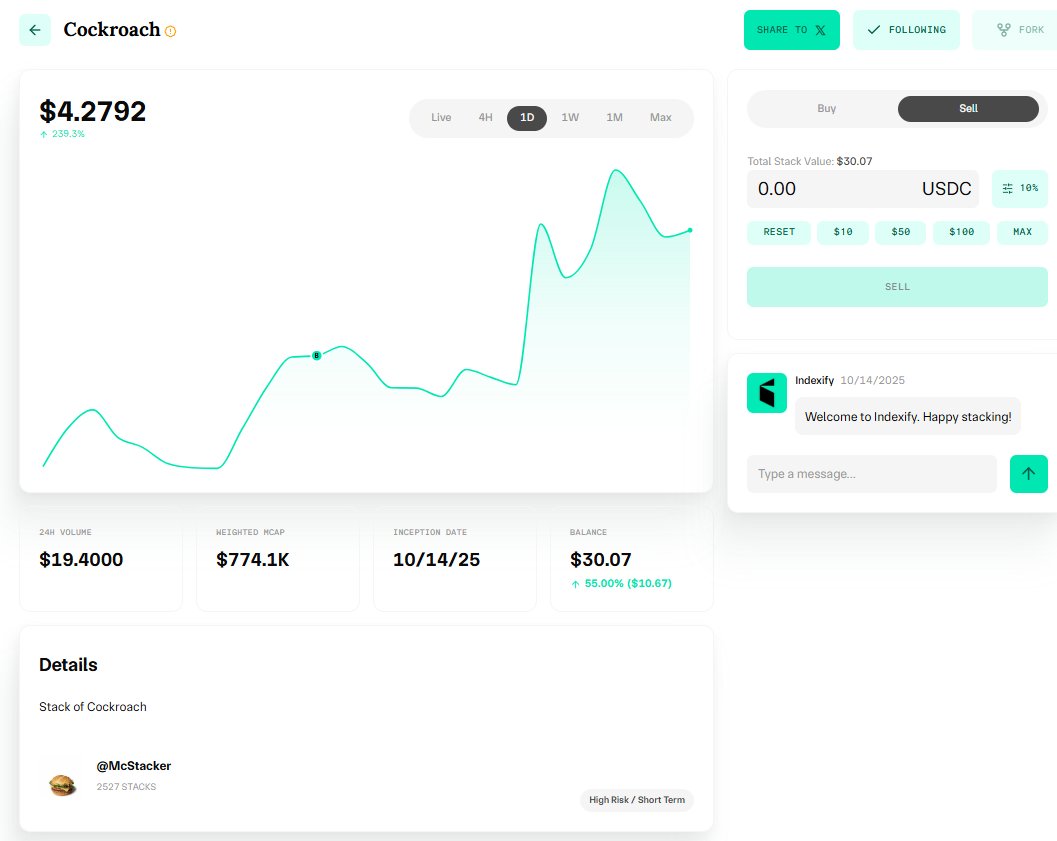Image resolution: width=1057 pixels, height=841 pixels.
Task: Open the @McStacker profile link
Action: pos(133,766)
